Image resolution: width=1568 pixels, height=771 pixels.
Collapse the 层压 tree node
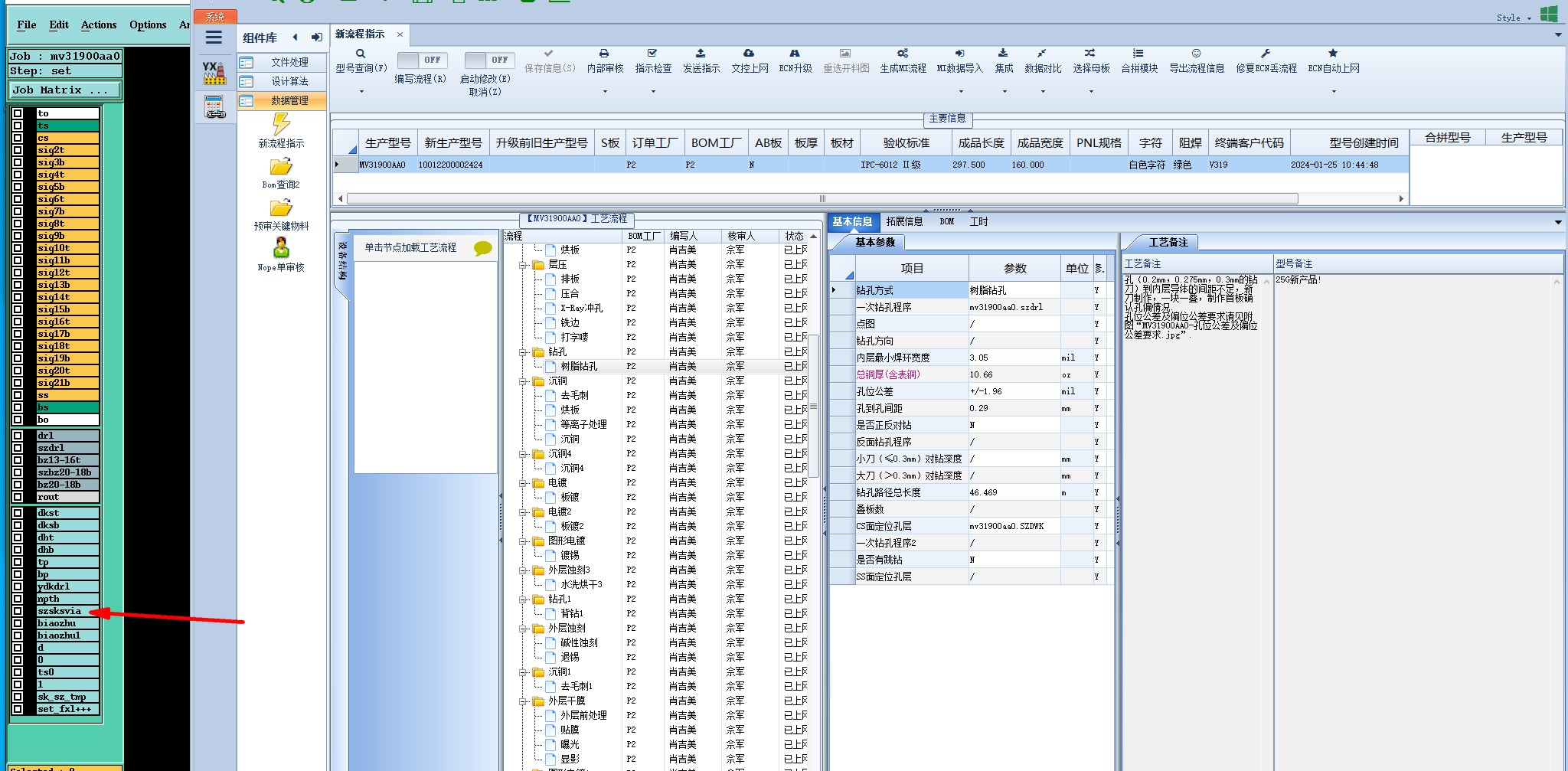[524, 265]
